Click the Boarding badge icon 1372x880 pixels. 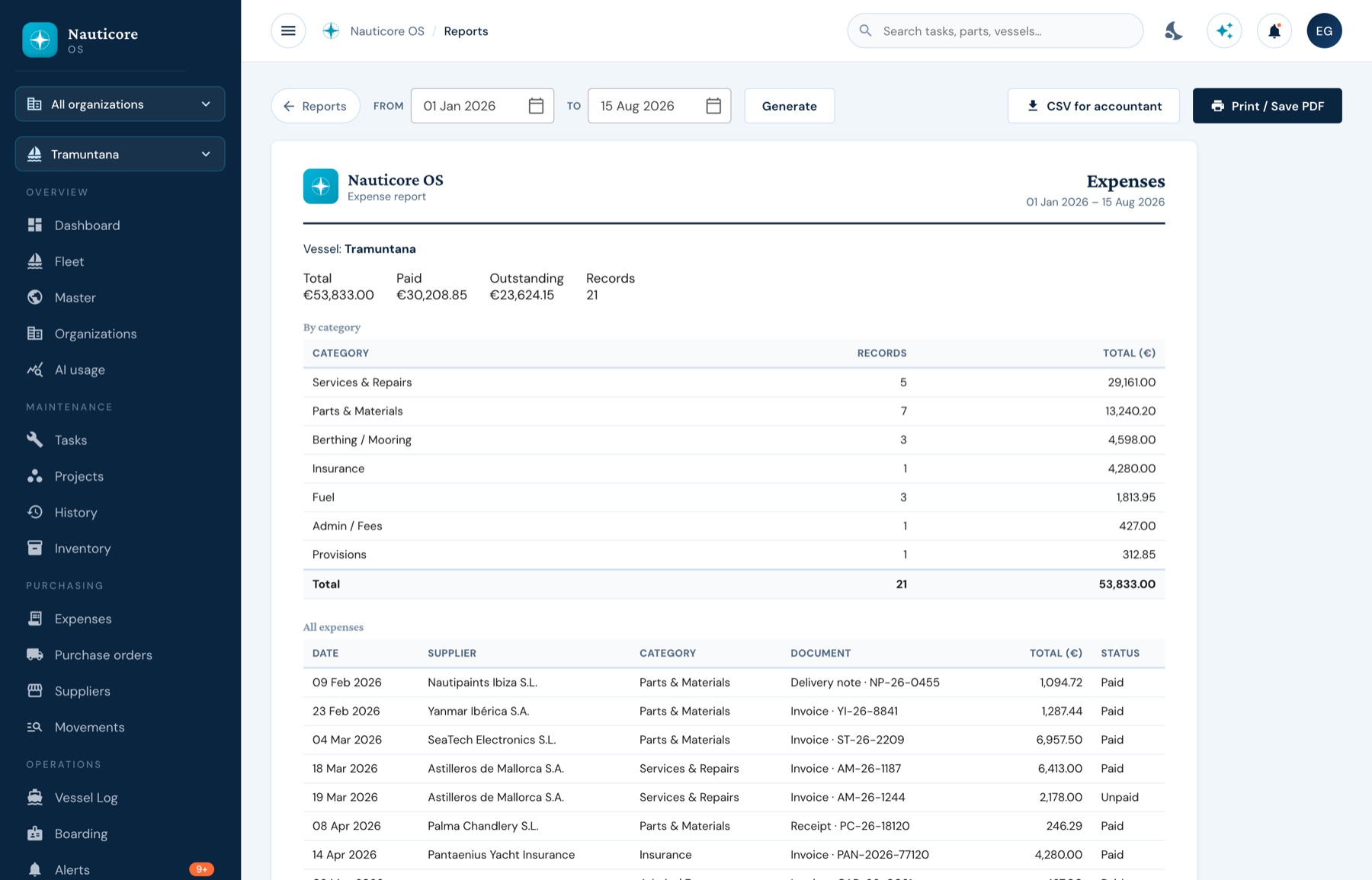click(35, 834)
